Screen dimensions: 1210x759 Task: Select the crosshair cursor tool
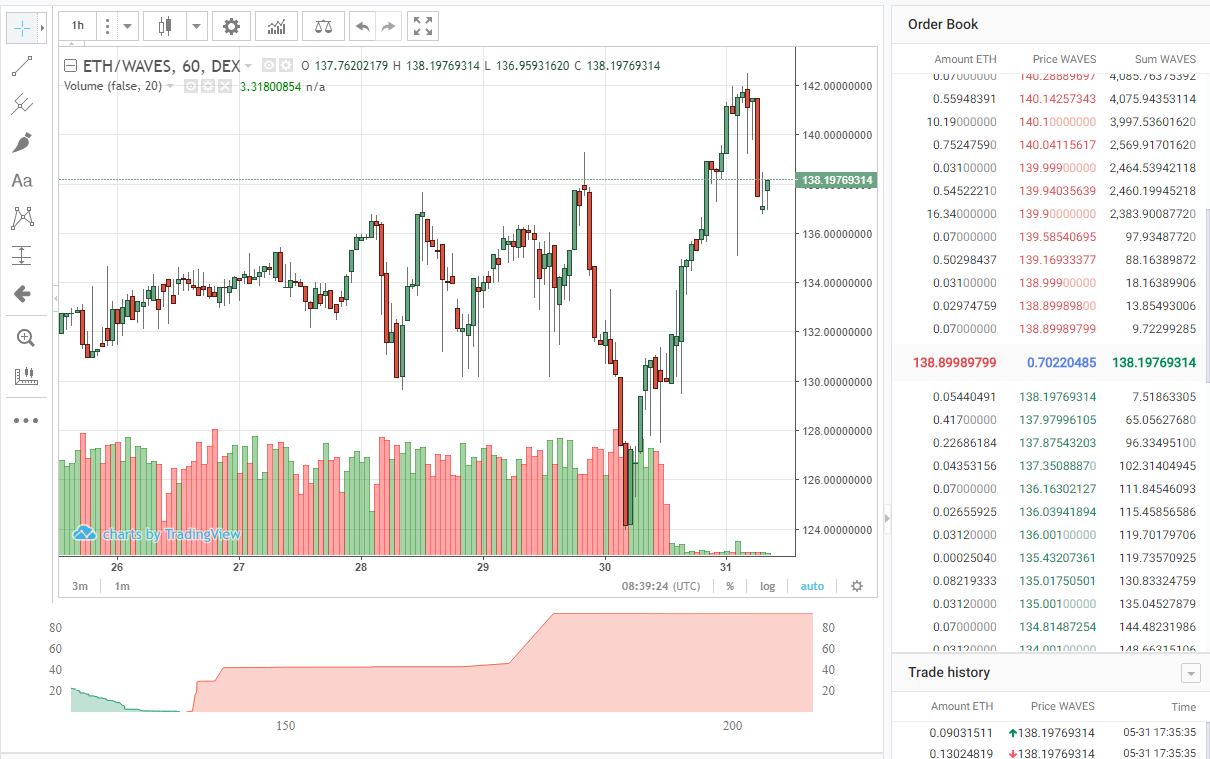22,28
